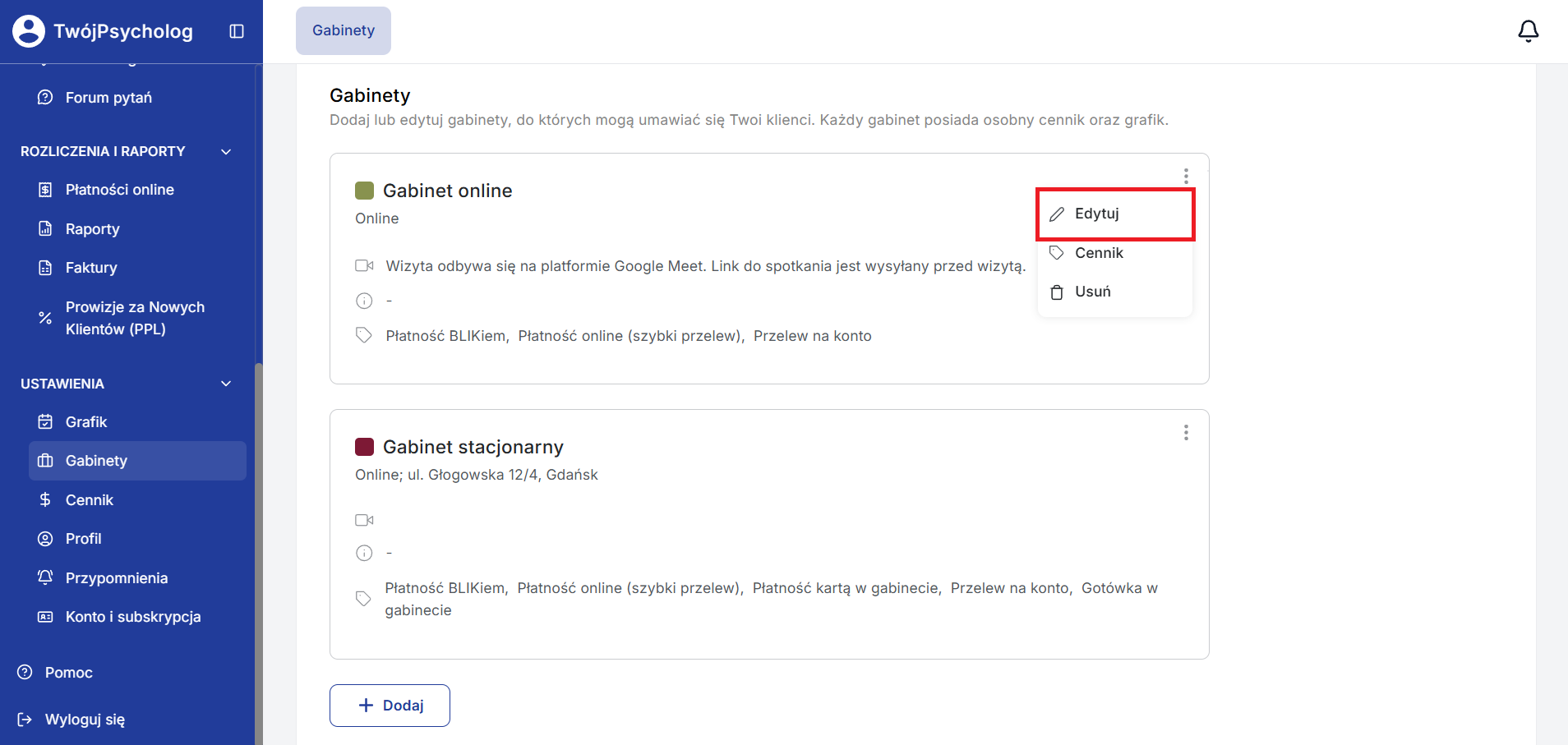Collapse the Rozliczenia i Raporty section
1568x745 pixels.
tap(226, 152)
